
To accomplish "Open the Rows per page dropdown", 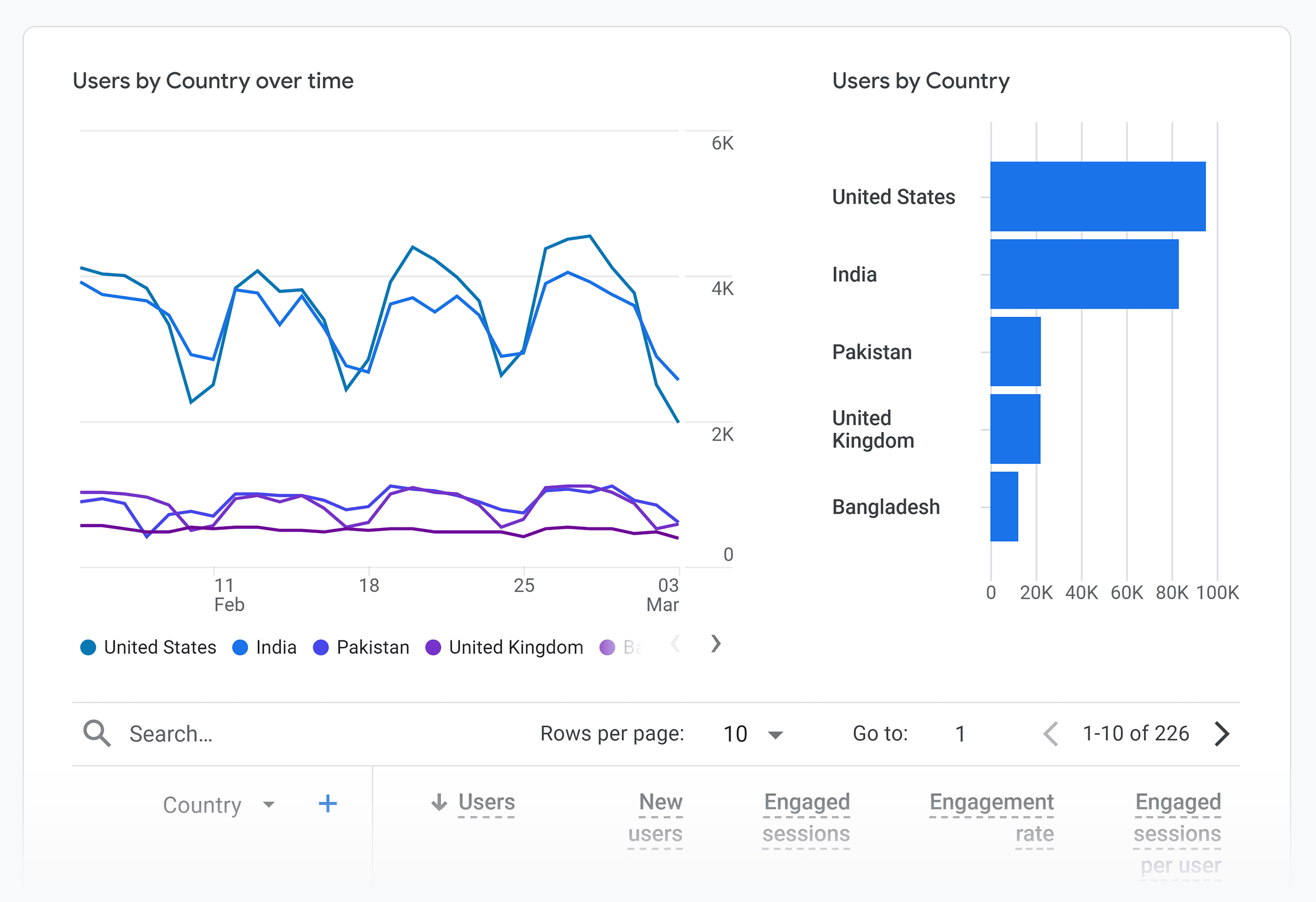I will (753, 734).
